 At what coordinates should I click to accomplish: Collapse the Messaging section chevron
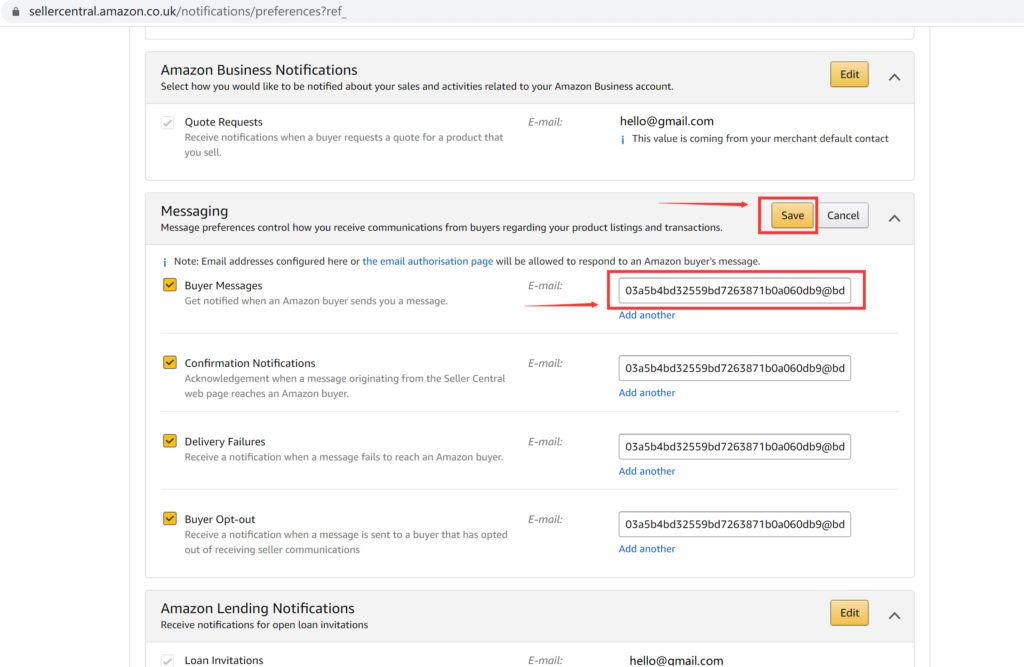894,218
